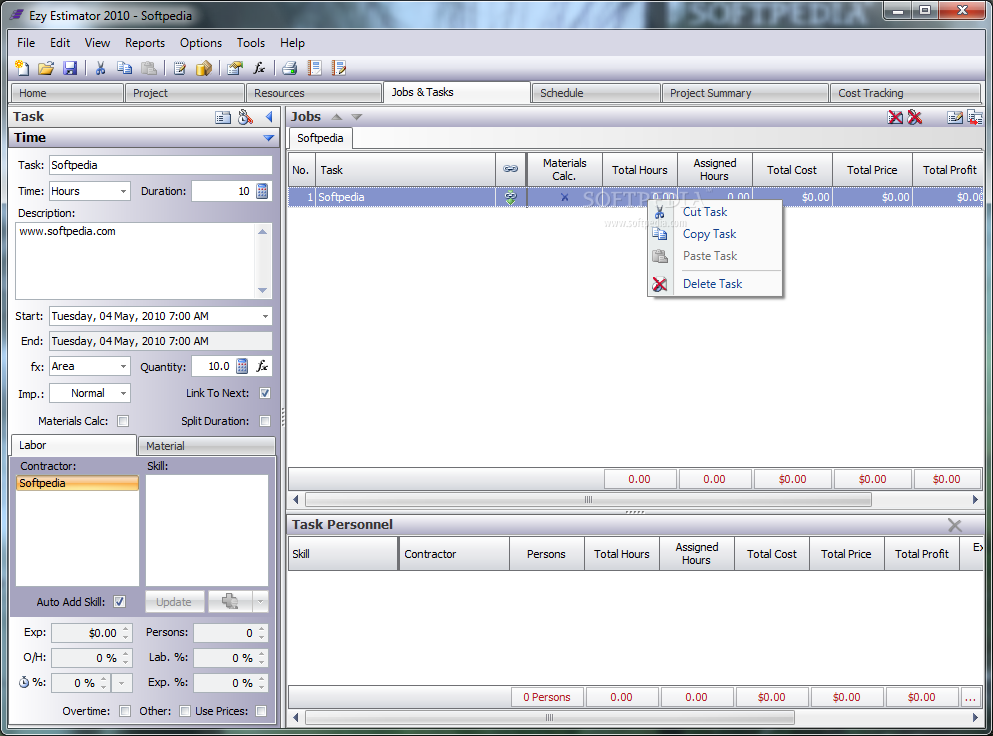The width and height of the screenshot is (993, 736).
Task: Click the fx icon beside Quantity field
Action: coord(262,366)
